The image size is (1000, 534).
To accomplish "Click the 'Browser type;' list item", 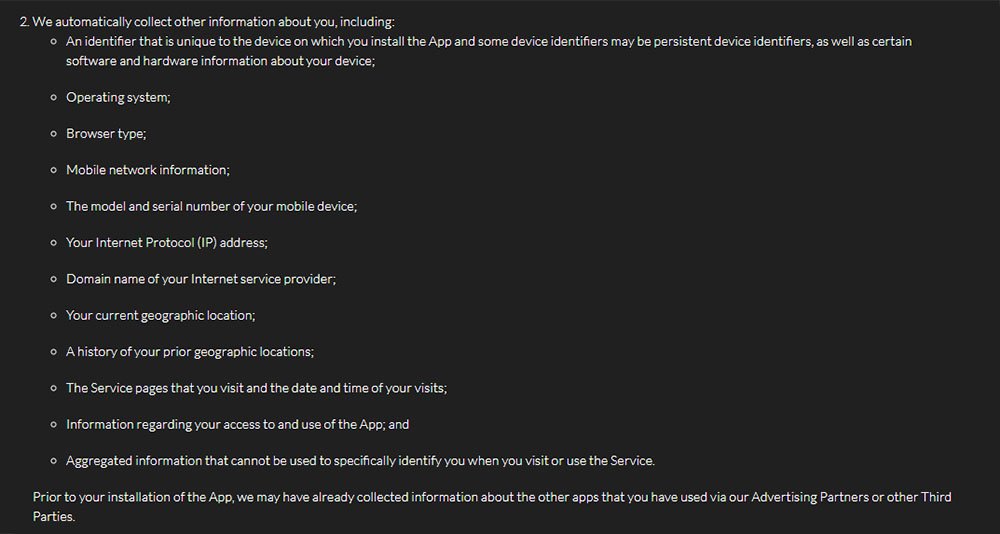I will [x=107, y=134].
